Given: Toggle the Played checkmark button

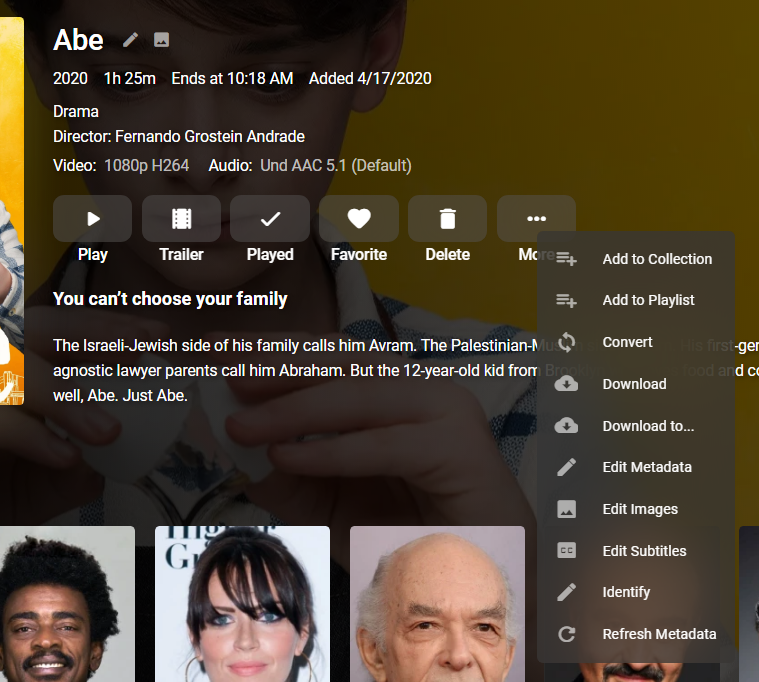Looking at the screenshot, I should click(x=270, y=219).
